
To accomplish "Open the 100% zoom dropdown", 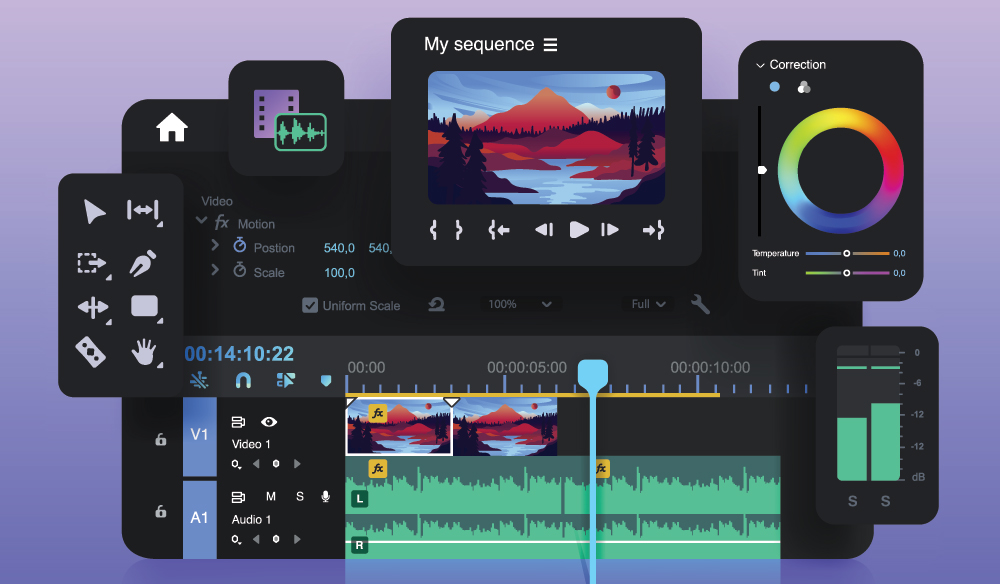I will click(521, 304).
